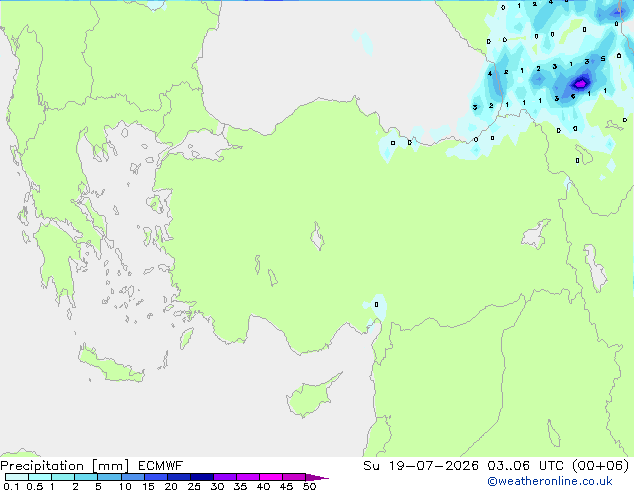Click the purple precipitation maximum on map
This screenshot has width=634, height=490.
pos(581,84)
